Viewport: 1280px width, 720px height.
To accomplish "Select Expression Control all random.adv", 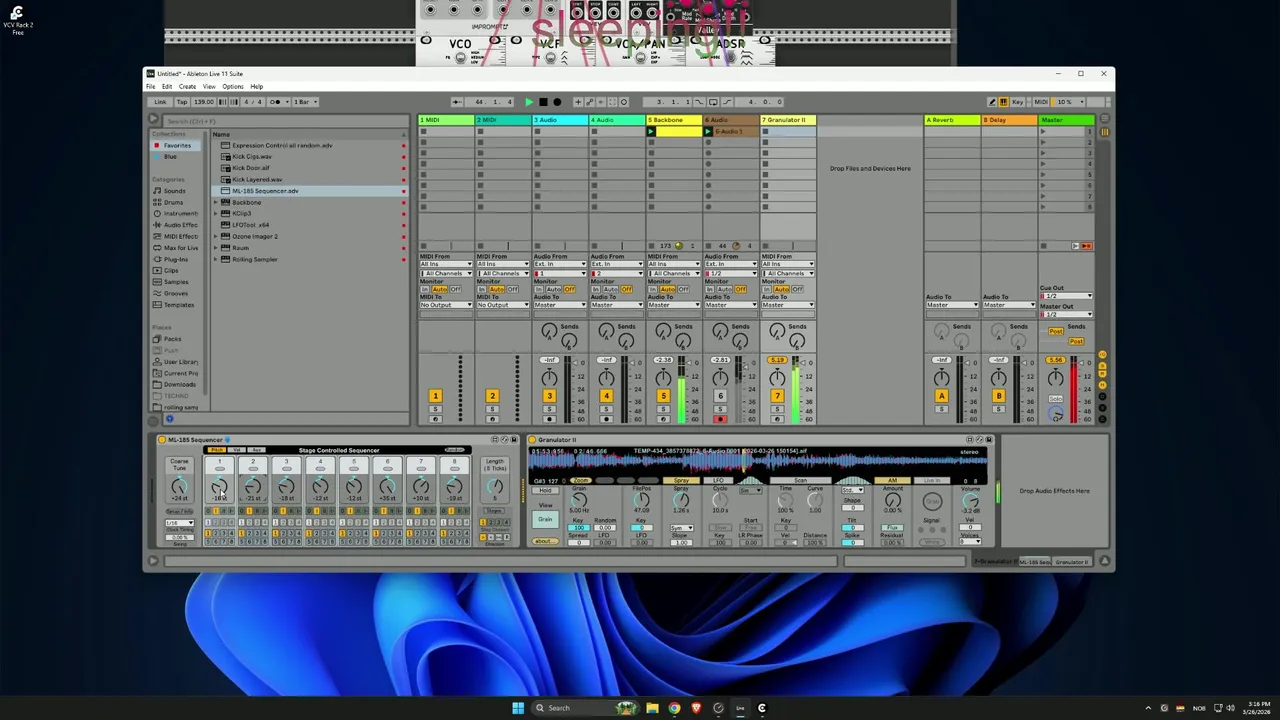I will point(310,145).
